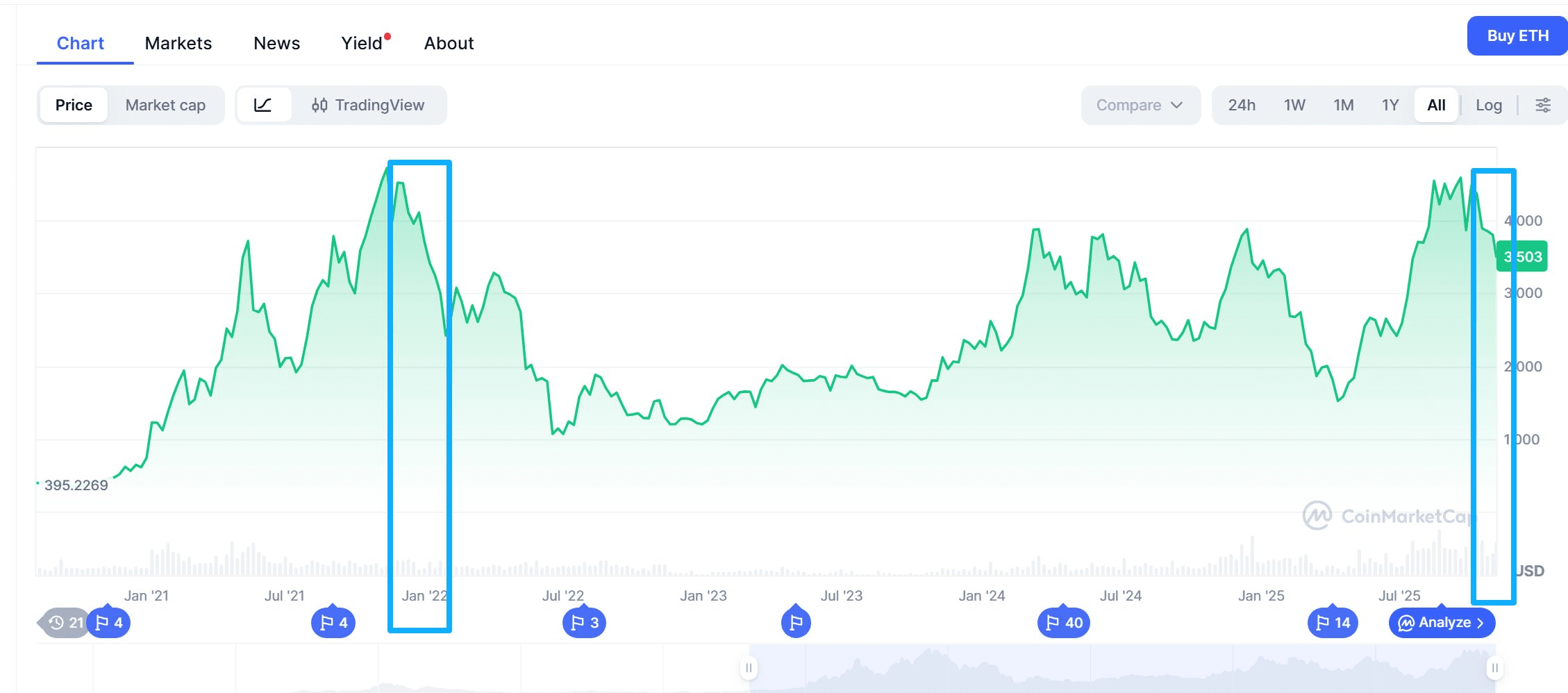
Task: Click the flag marker showing 3 near Jul '22
Action: tap(583, 623)
